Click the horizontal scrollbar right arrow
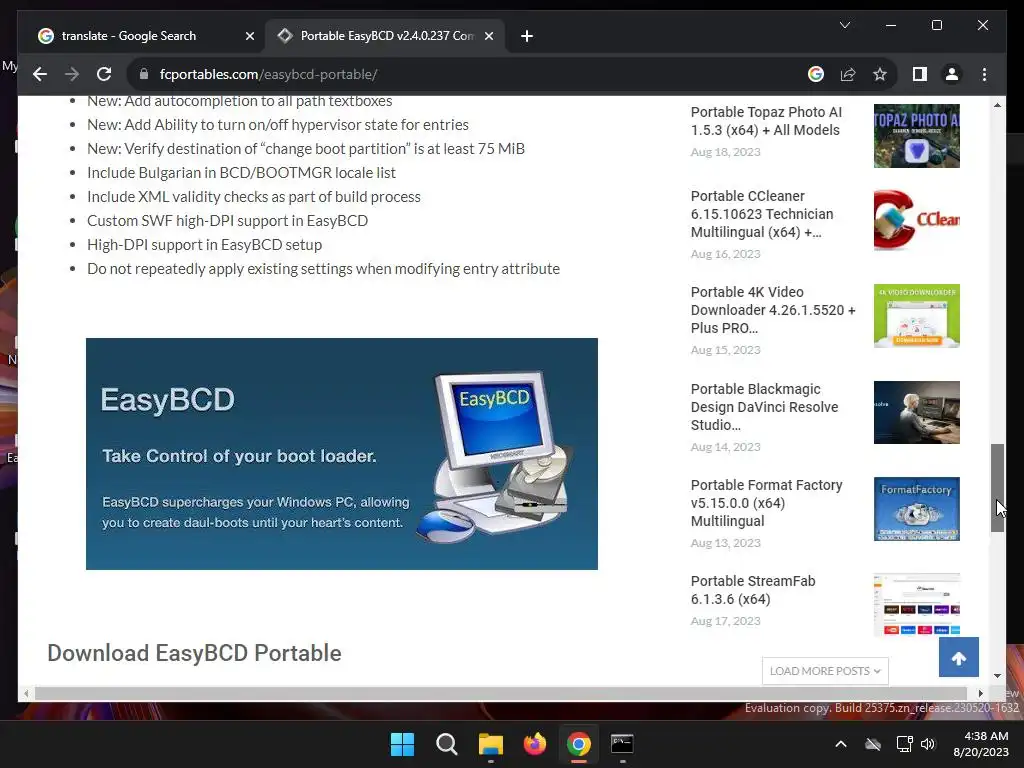 [x=980, y=693]
